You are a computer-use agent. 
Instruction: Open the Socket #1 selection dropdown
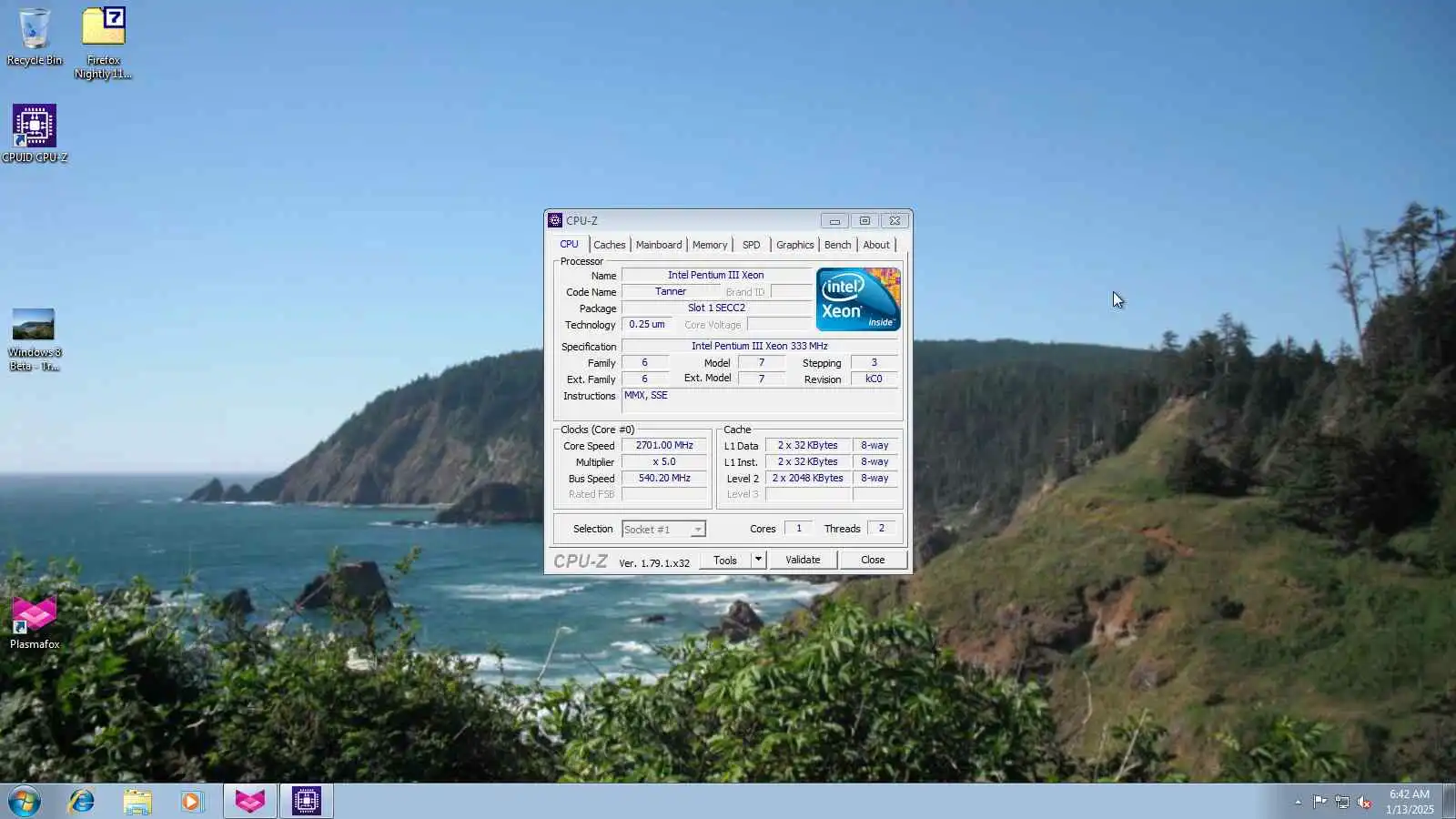click(663, 529)
